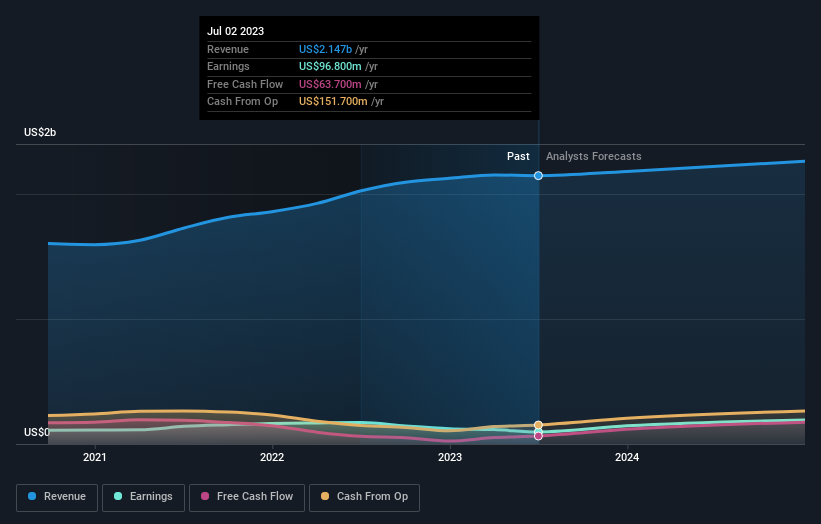
Task: Click the 2021 x-axis label
Action: pyautogui.click(x=95, y=458)
